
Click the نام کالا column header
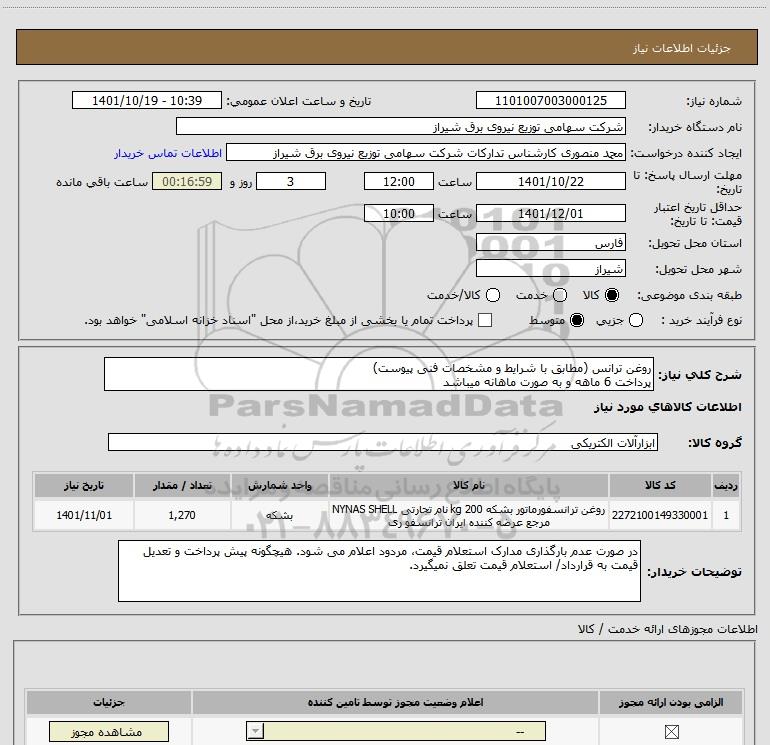[468, 485]
